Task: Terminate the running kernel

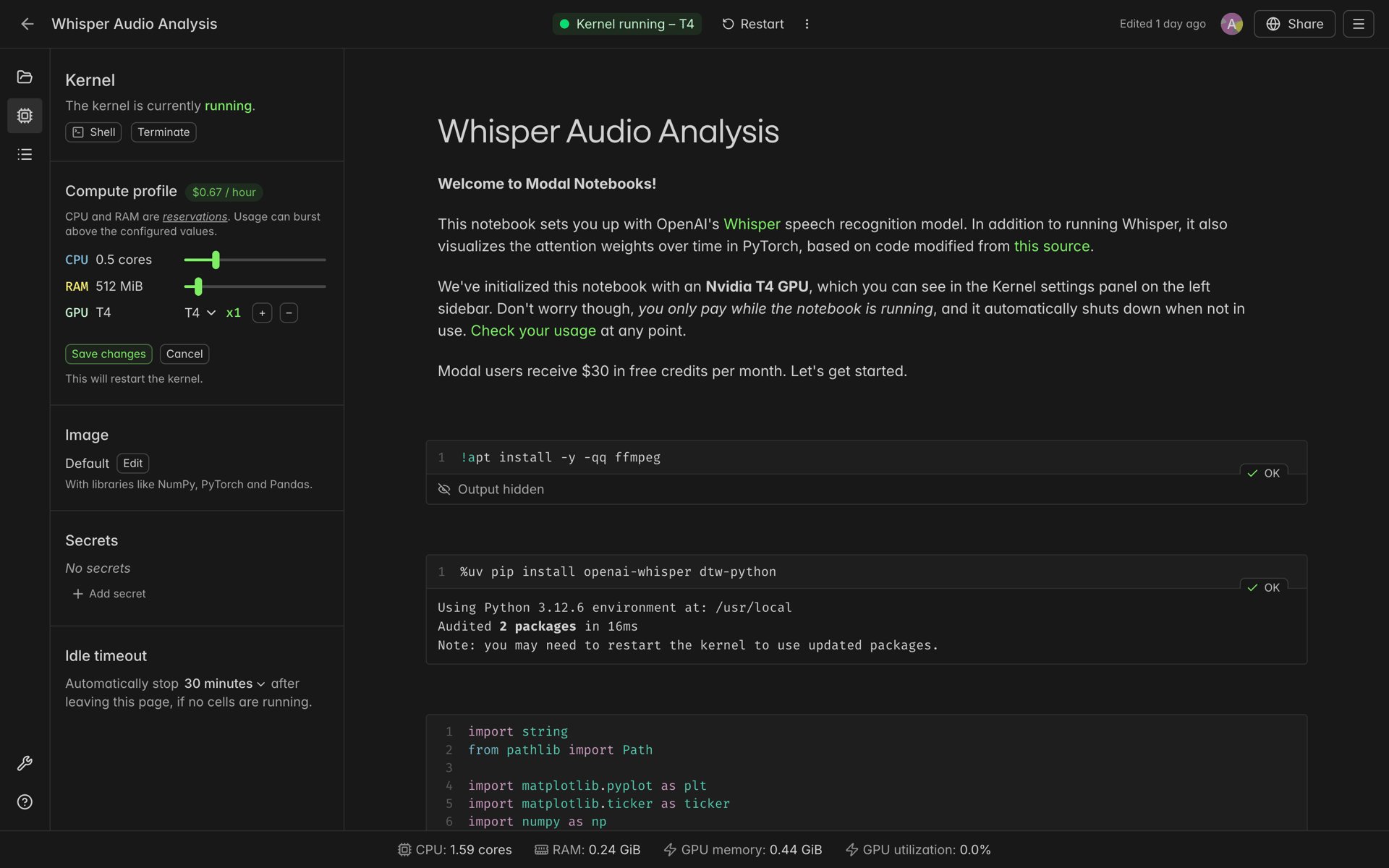Action: [x=163, y=132]
